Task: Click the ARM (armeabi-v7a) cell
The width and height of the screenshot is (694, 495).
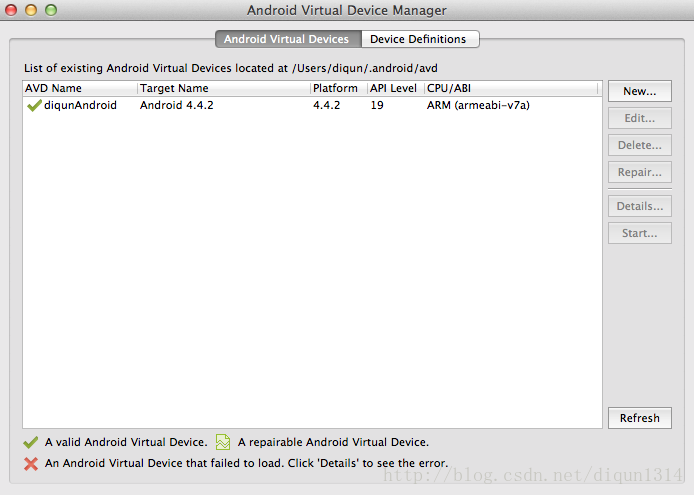Action: click(x=478, y=105)
